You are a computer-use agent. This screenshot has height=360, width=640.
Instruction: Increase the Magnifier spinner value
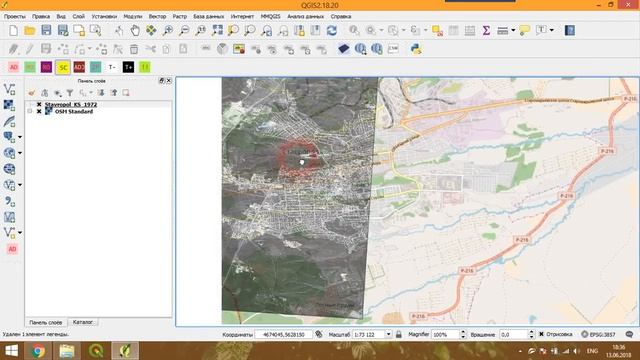pos(463,332)
